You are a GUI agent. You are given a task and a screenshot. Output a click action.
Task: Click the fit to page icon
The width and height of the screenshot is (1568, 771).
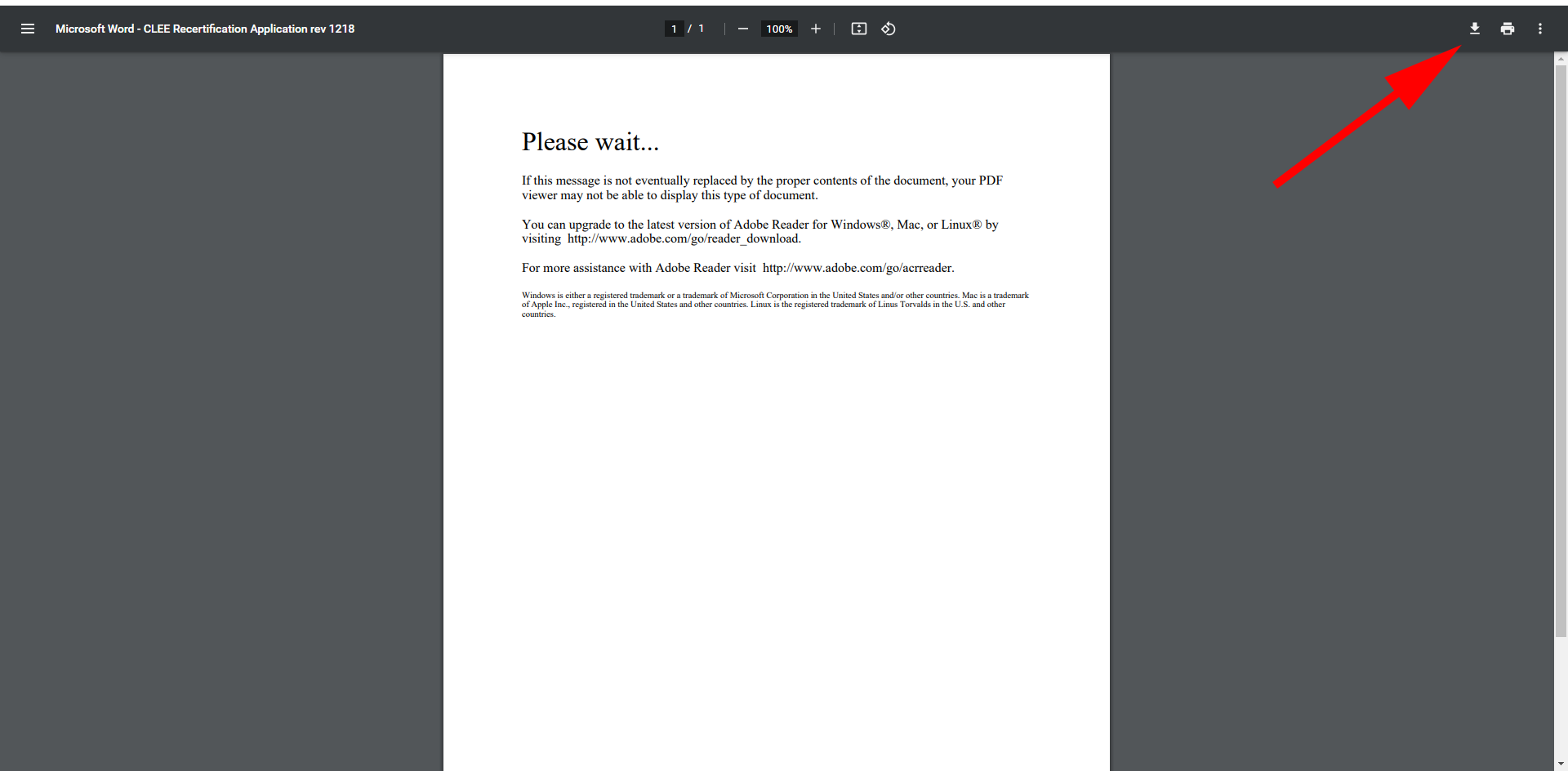[858, 29]
